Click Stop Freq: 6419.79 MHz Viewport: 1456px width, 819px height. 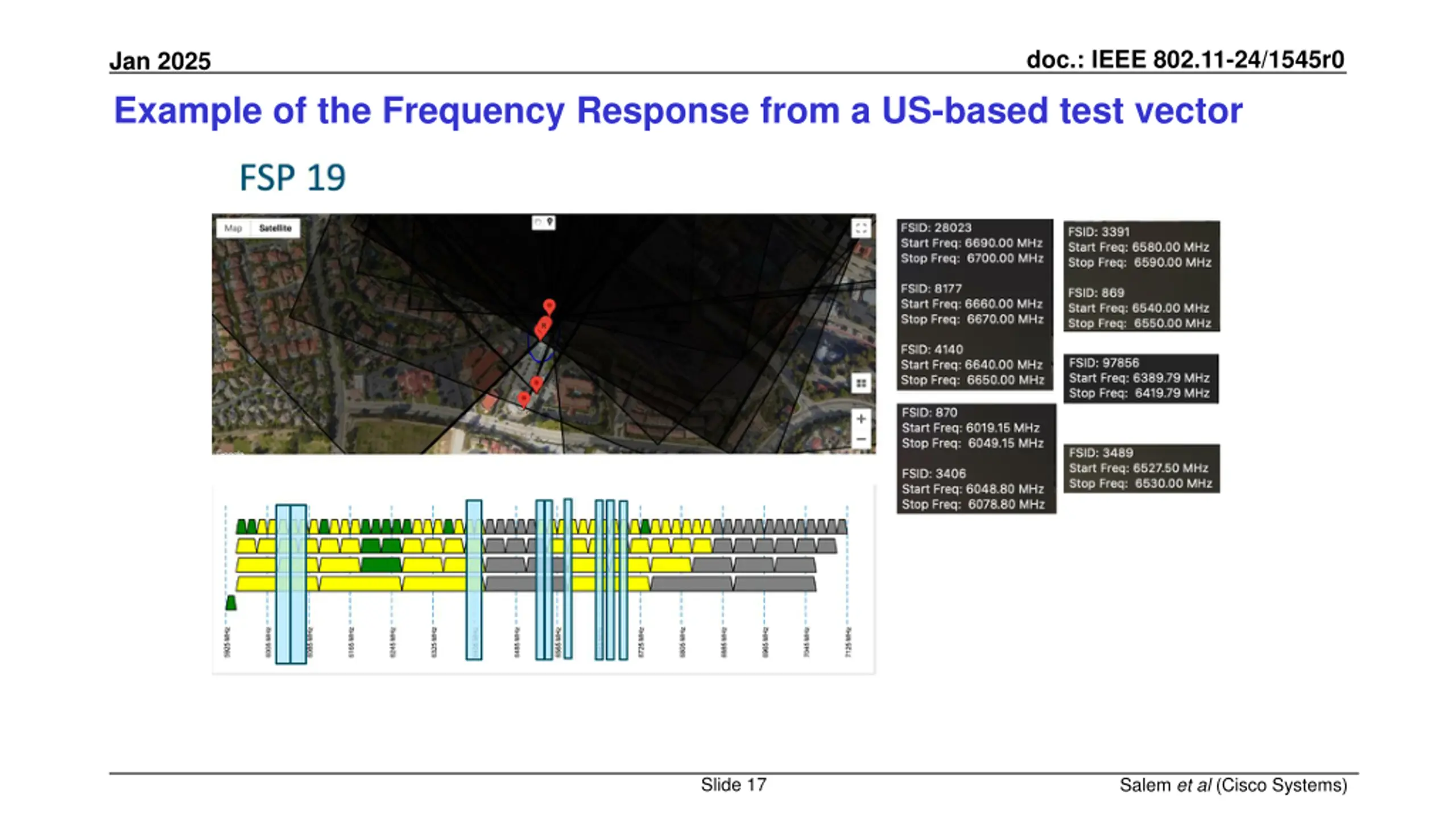click(x=1139, y=394)
